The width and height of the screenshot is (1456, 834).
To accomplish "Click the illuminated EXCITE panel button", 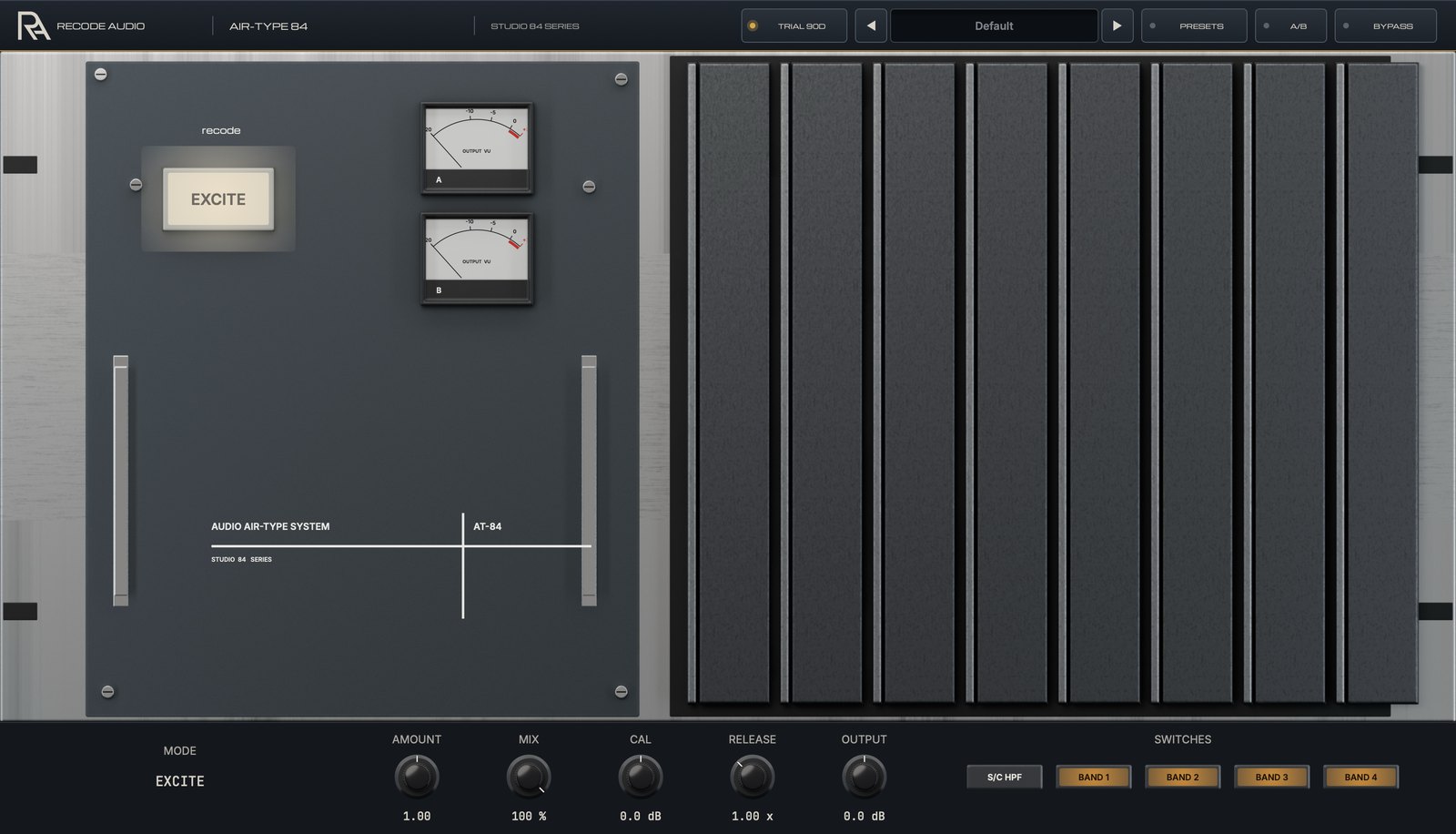I will pyautogui.click(x=218, y=198).
